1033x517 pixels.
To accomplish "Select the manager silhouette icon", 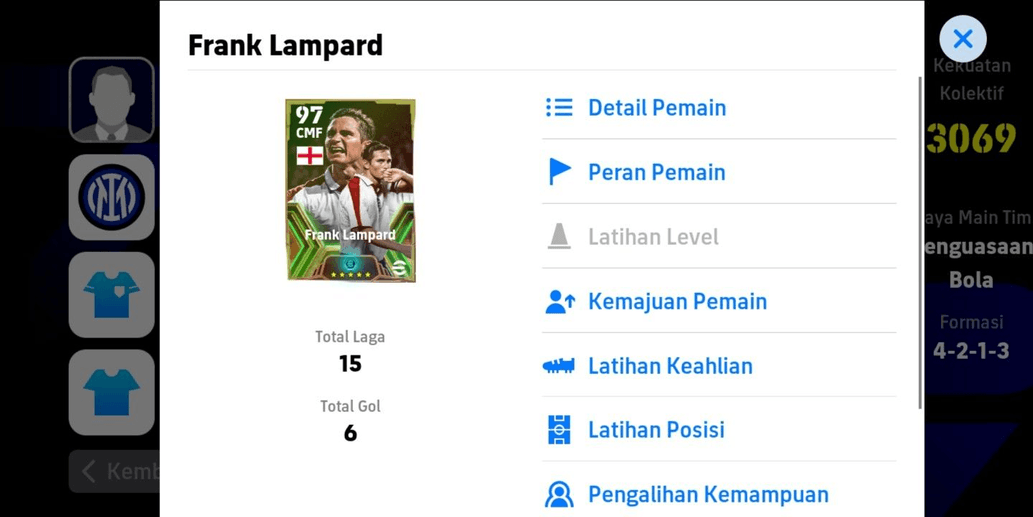I will [112, 100].
